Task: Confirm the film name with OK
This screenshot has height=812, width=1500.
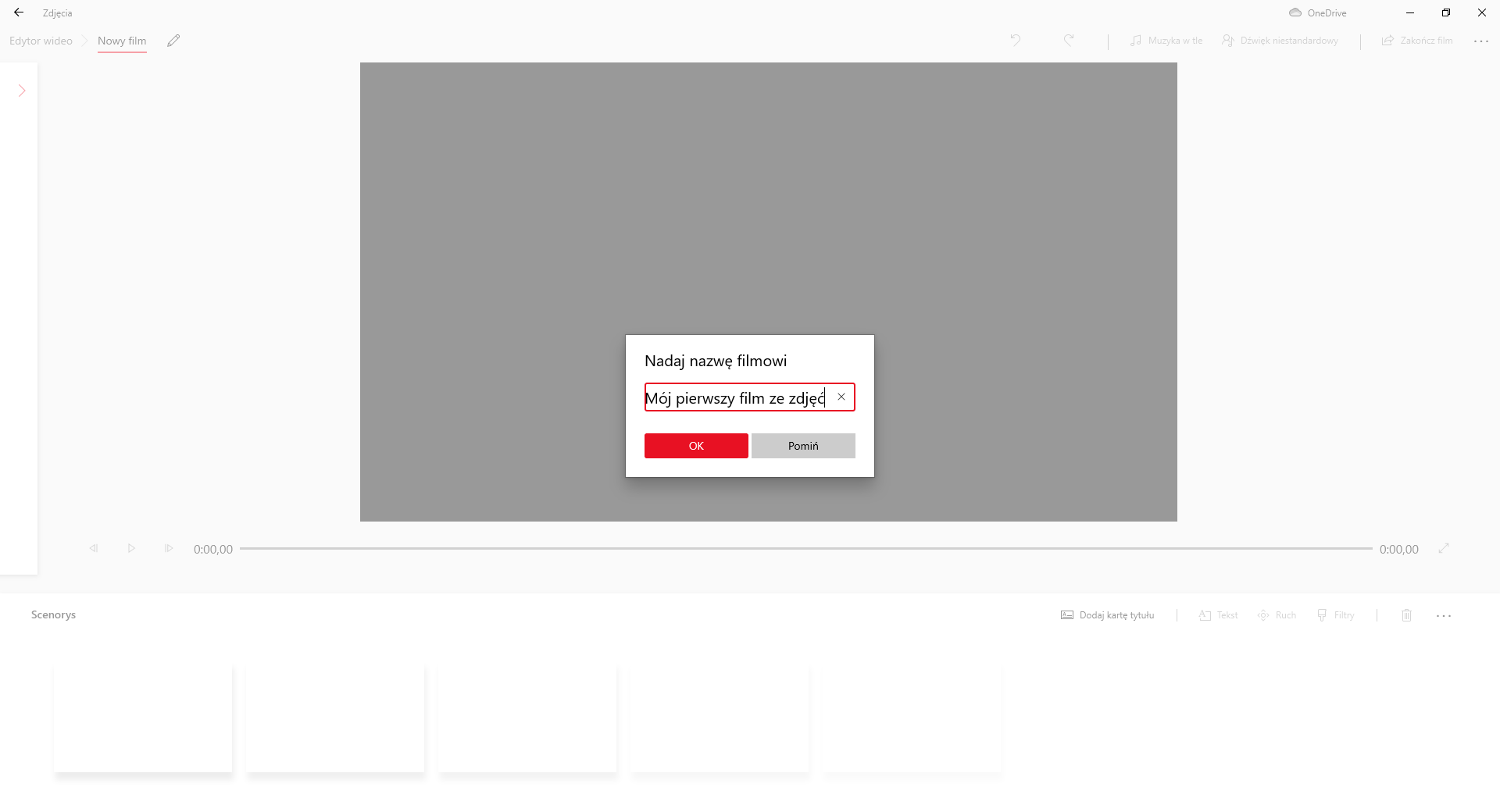Action: (696, 446)
